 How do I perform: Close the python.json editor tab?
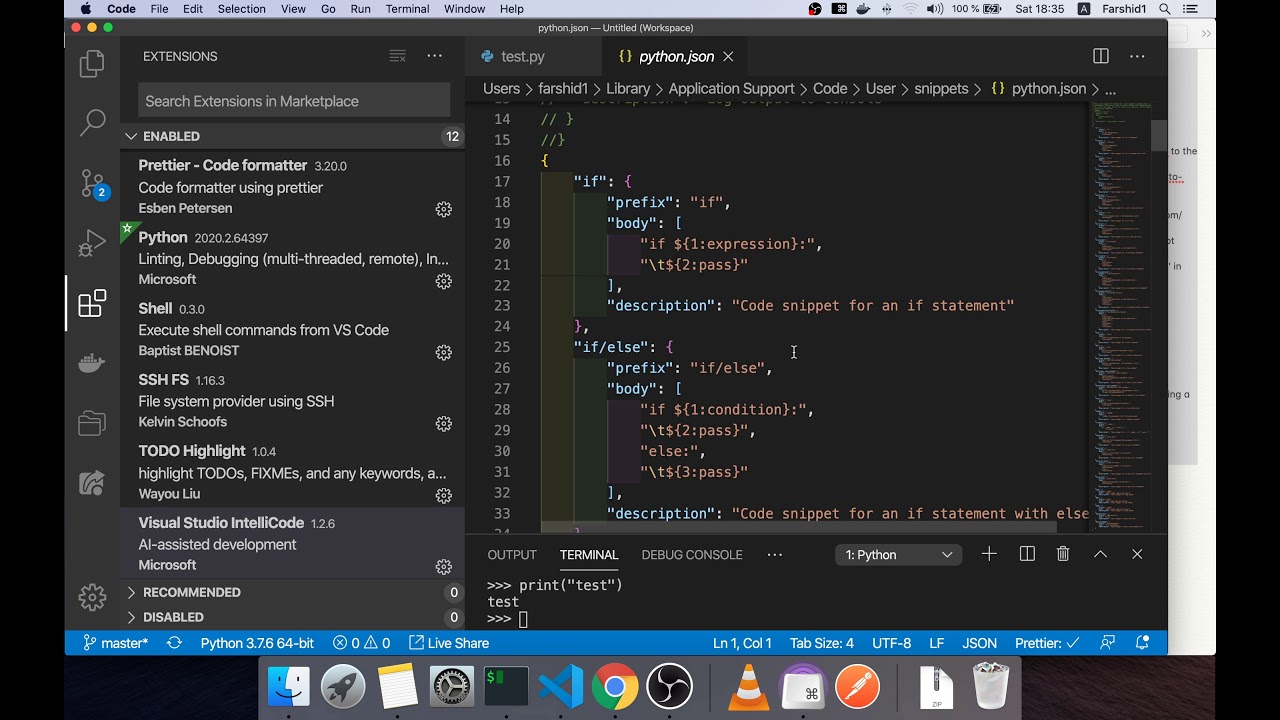coord(728,57)
